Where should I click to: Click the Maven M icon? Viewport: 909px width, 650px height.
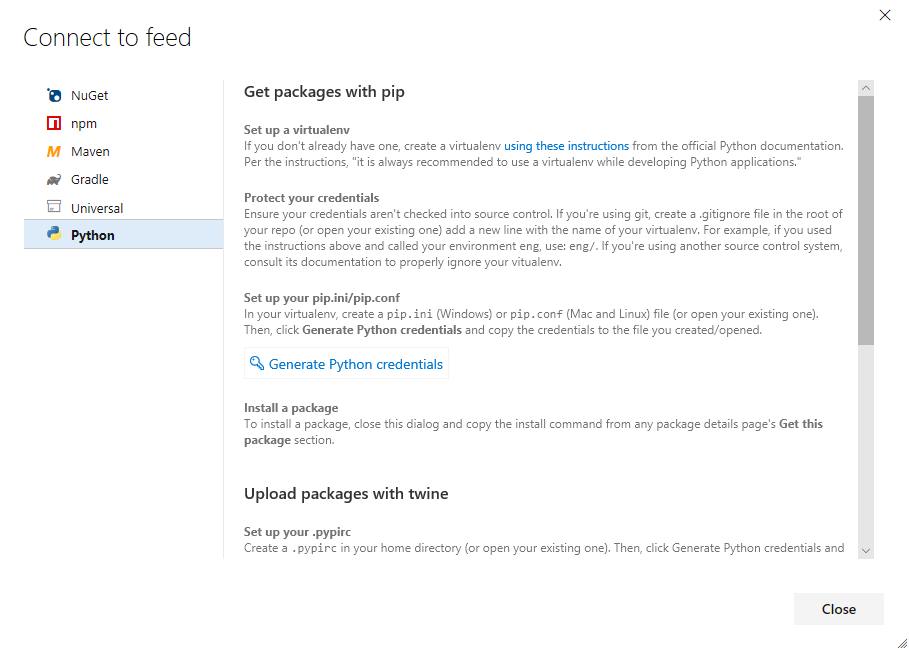click(x=54, y=152)
